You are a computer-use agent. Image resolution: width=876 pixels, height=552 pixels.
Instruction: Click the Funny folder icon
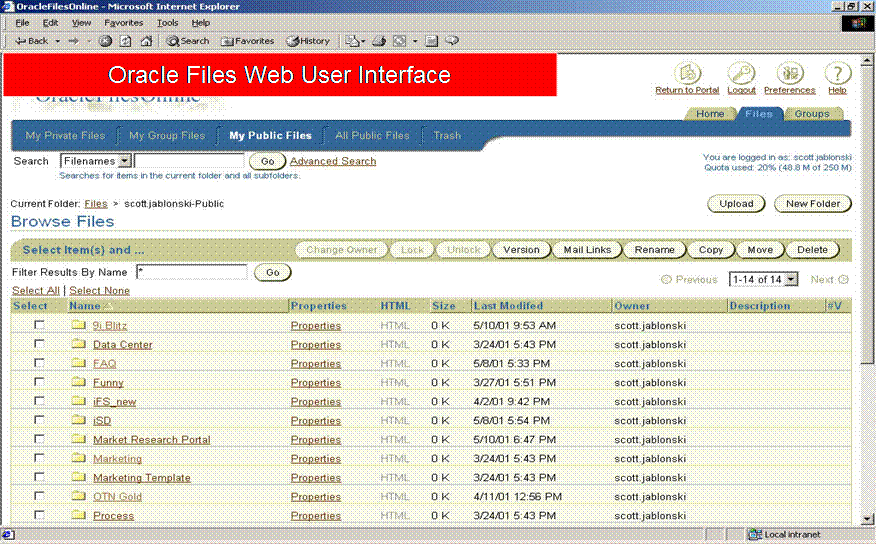79,382
